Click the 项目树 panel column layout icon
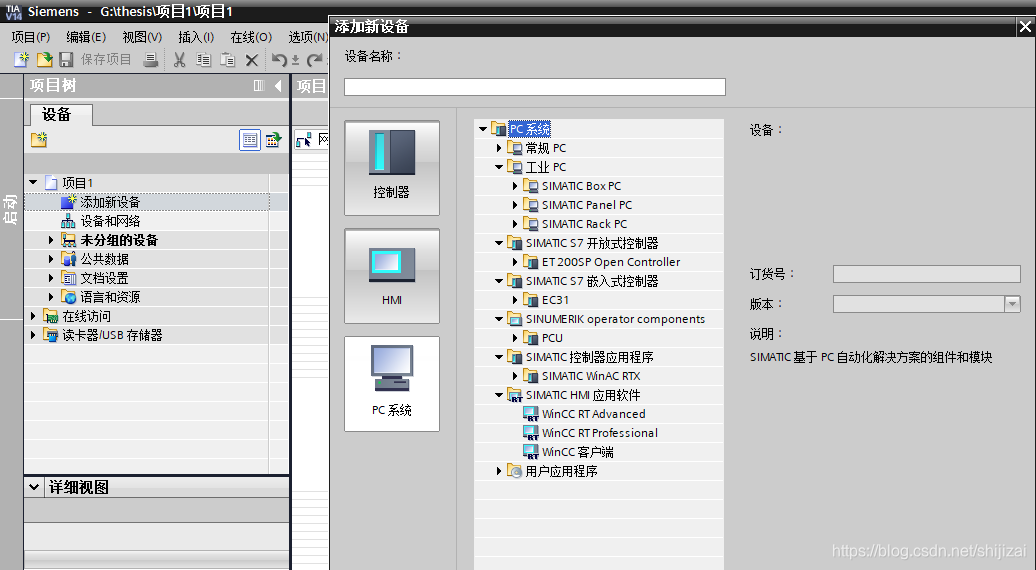Screen dimensions: 1036x570 (259, 86)
